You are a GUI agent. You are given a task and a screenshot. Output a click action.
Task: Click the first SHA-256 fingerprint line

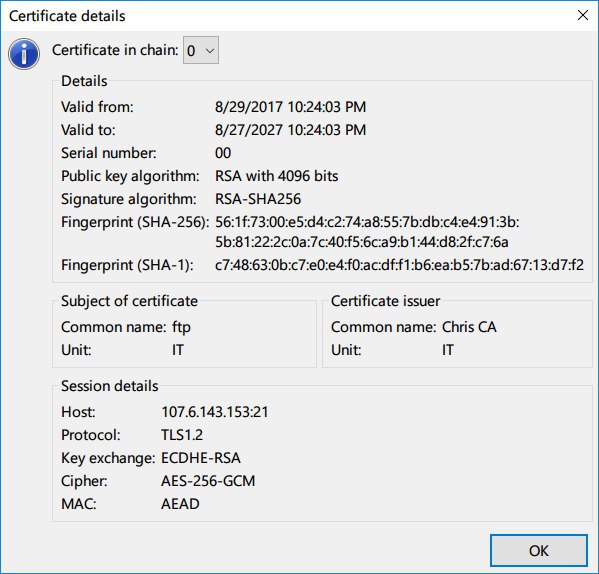367,222
